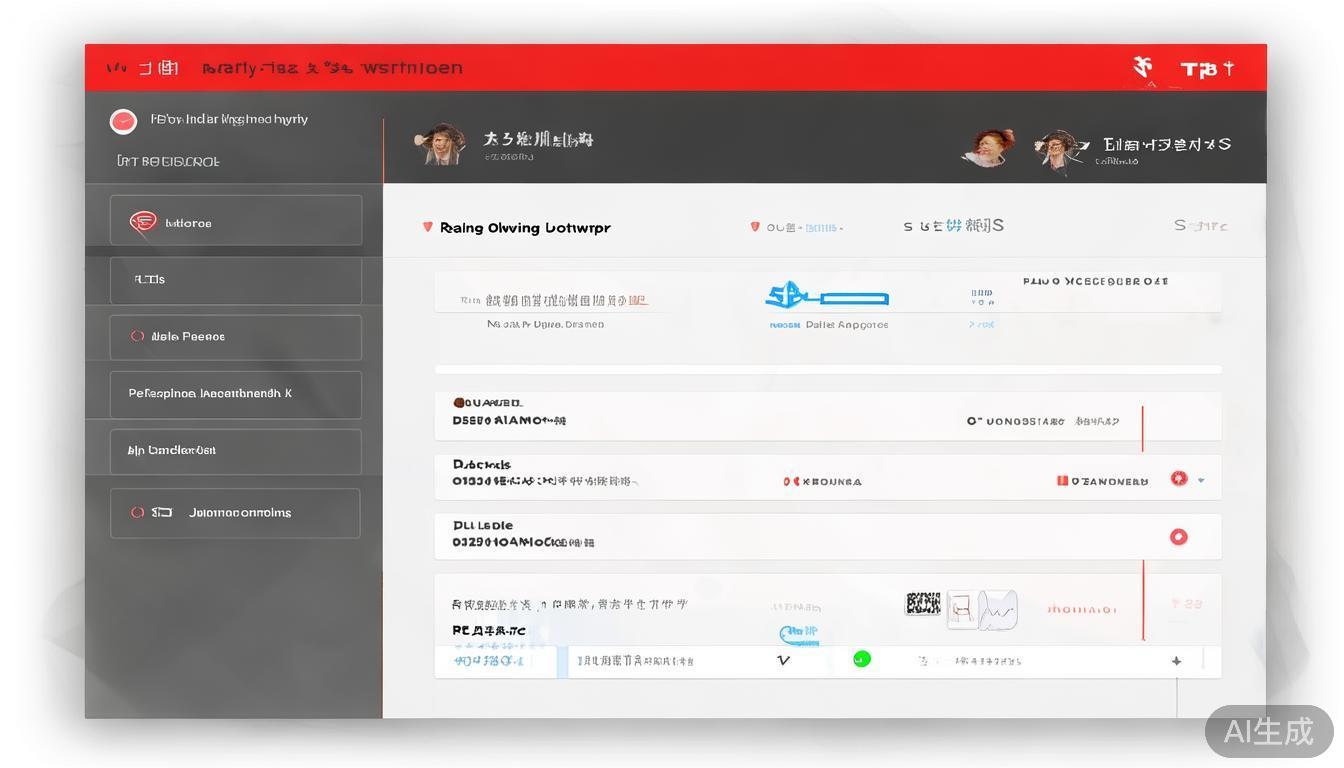Open the Jolomoconoims sidebar item

[x=236, y=513]
